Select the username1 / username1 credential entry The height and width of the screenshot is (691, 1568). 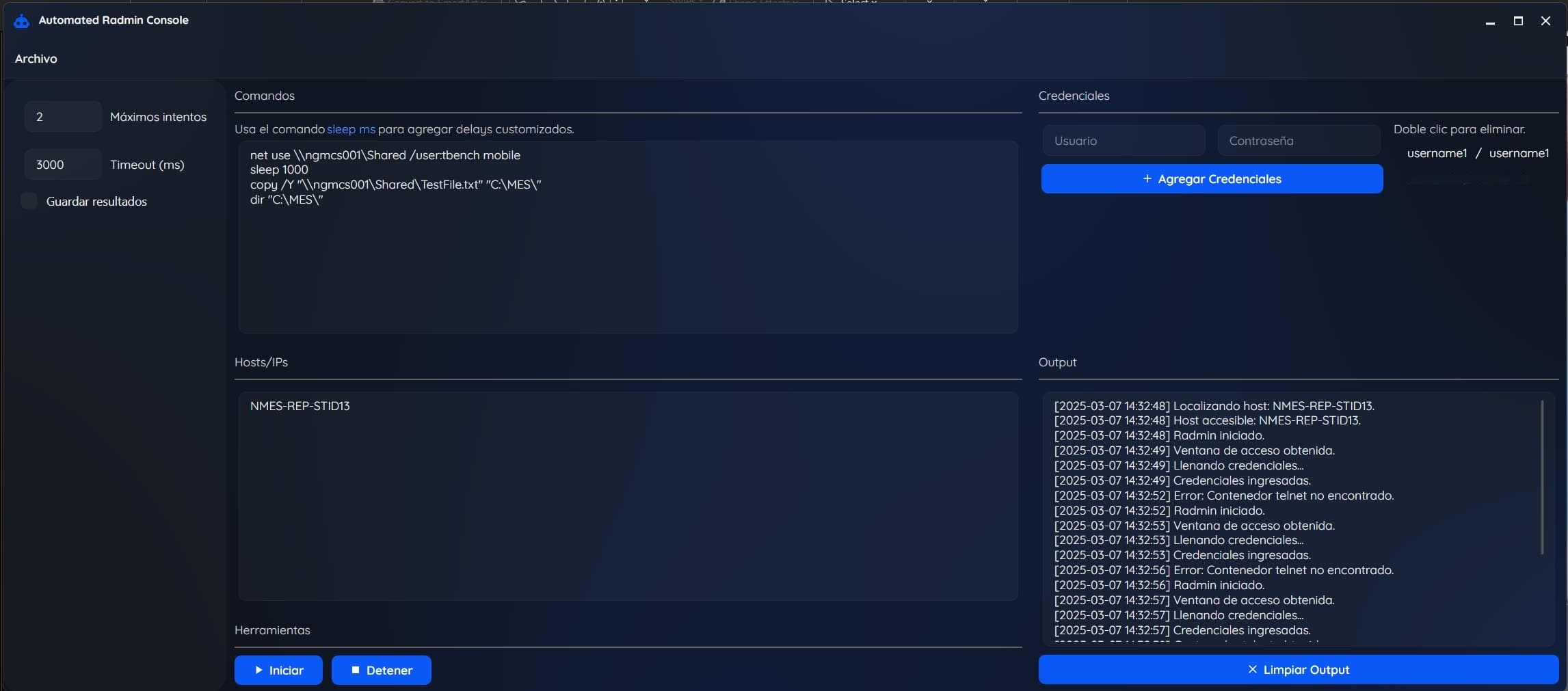pyautogui.click(x=1477, y=153)
